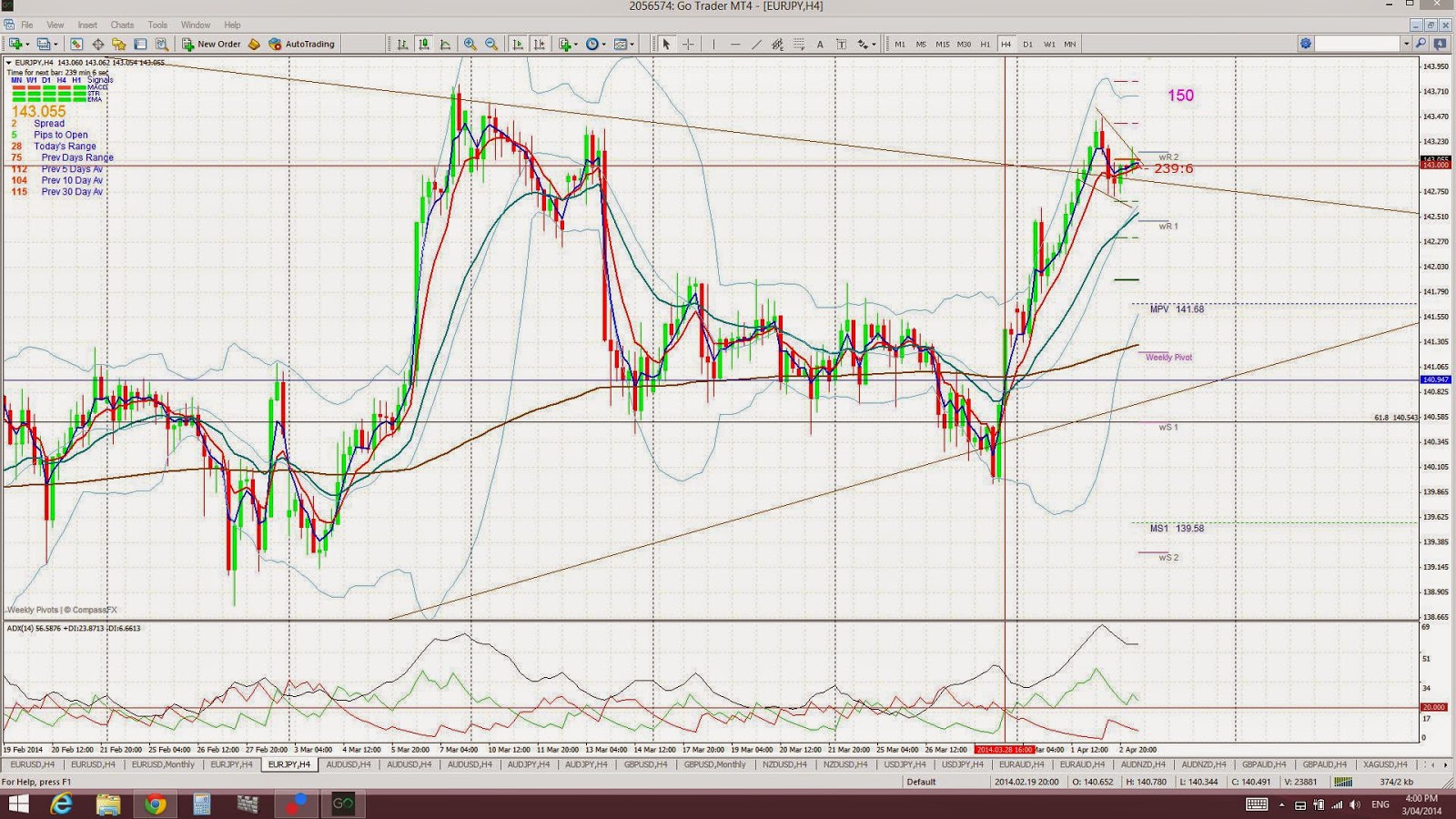Toggle Chart Shift from the toolbar
Image resolution: width=1456 pixels, height=819 pixels.
coord(540,44)
